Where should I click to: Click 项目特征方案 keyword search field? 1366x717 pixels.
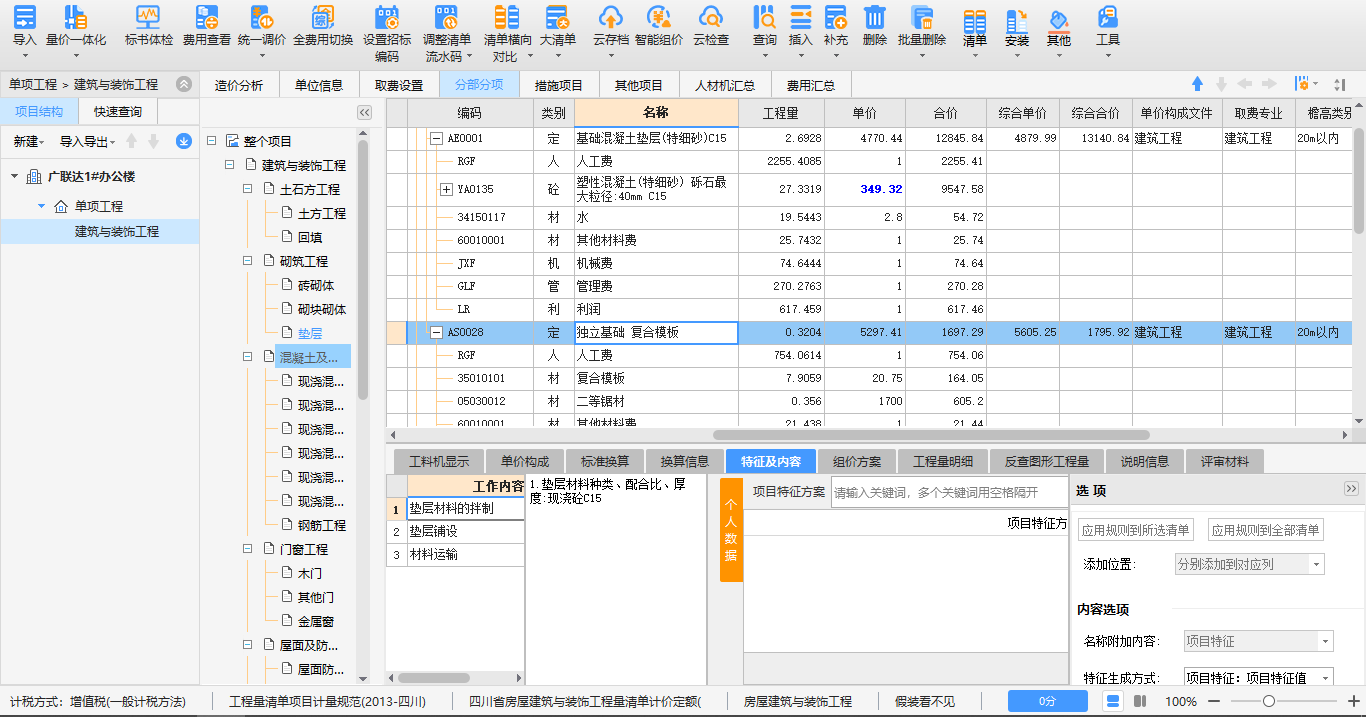[949, 492]
